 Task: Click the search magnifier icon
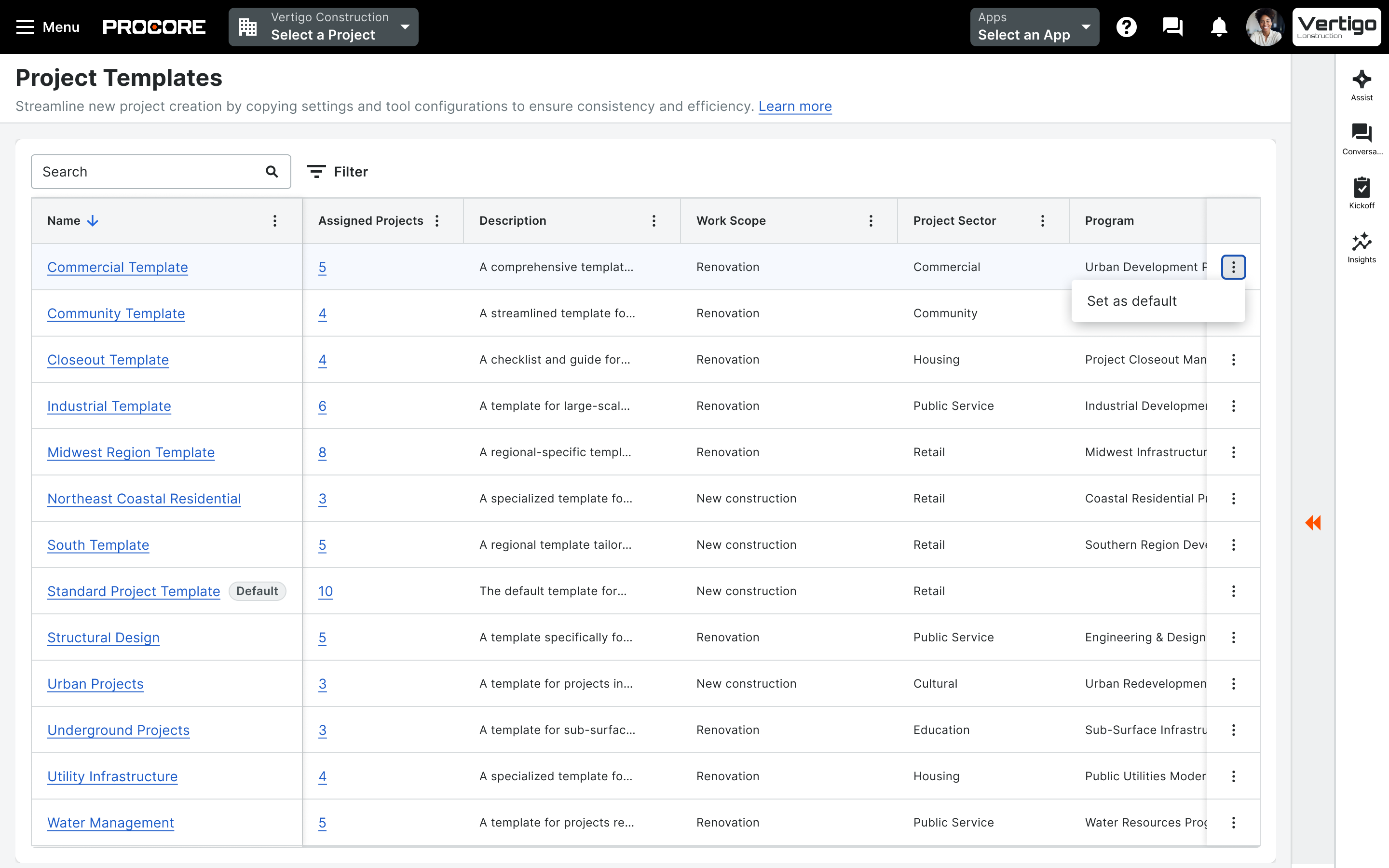tap(272, 171)
